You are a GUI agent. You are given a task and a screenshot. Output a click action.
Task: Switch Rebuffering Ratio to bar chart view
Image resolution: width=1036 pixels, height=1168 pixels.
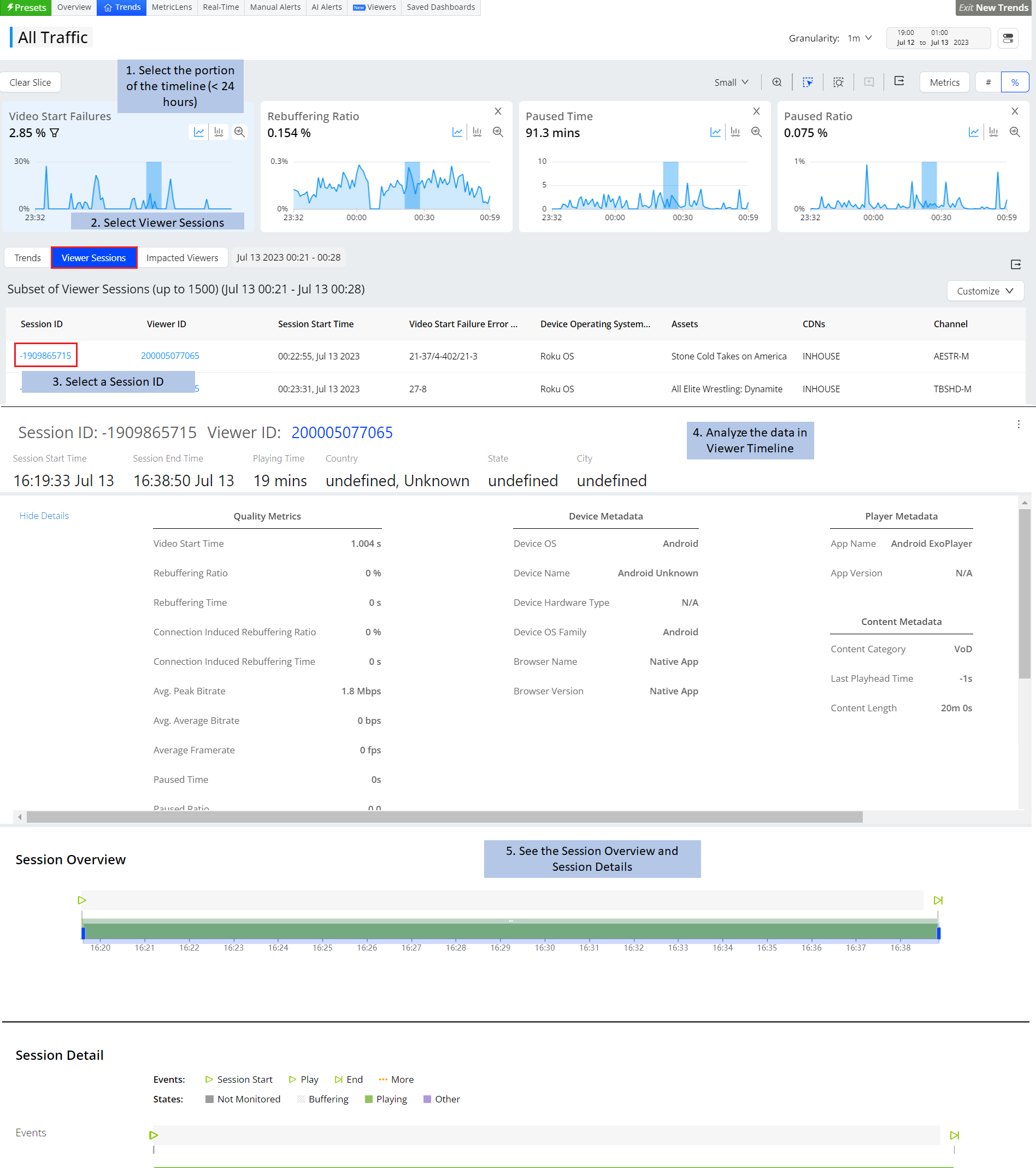point(477,132)
